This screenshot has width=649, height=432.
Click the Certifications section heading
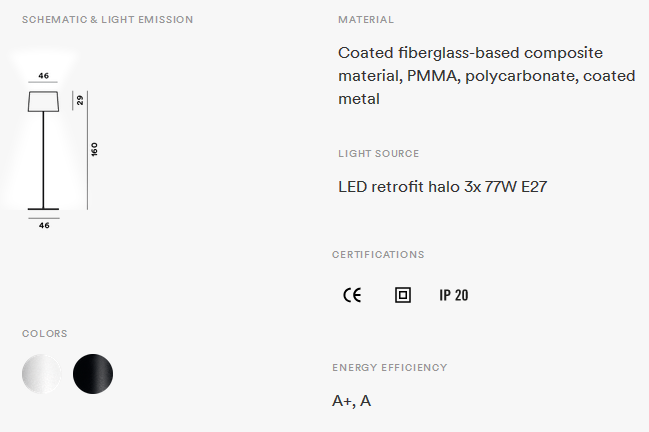click(378, 254)
